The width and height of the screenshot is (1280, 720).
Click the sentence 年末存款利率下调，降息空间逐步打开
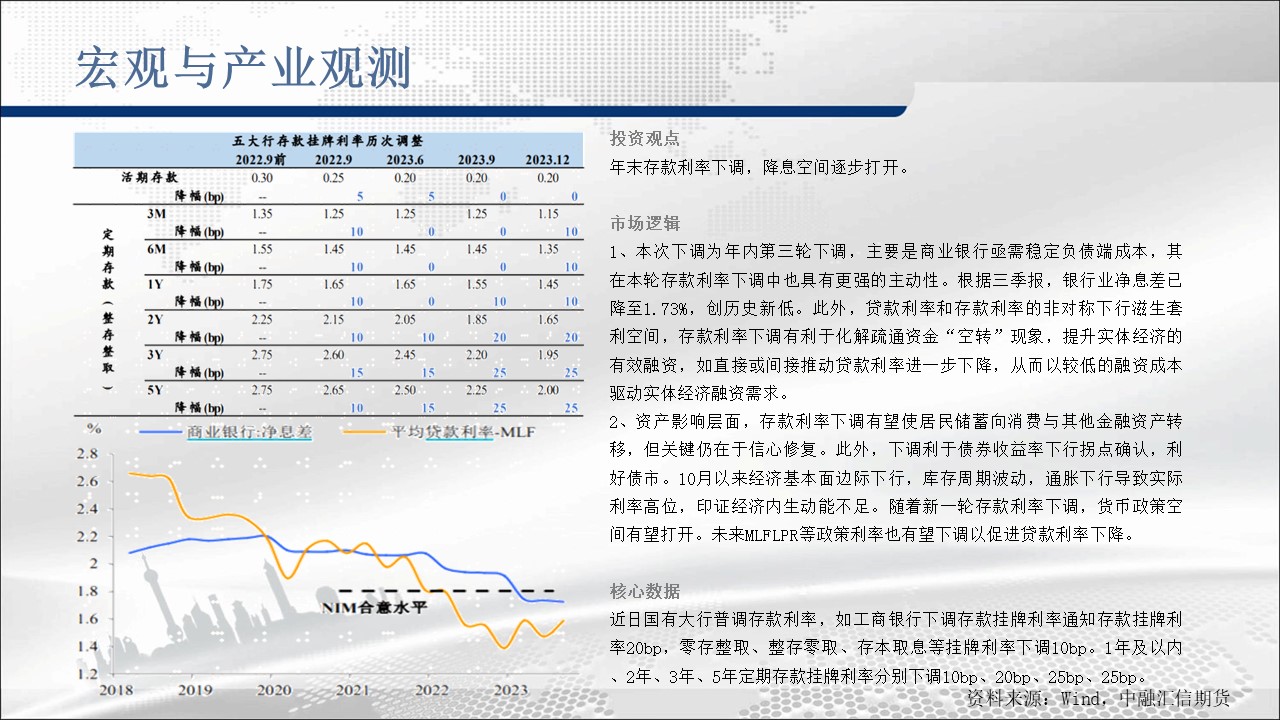click(x=759, y=167)
